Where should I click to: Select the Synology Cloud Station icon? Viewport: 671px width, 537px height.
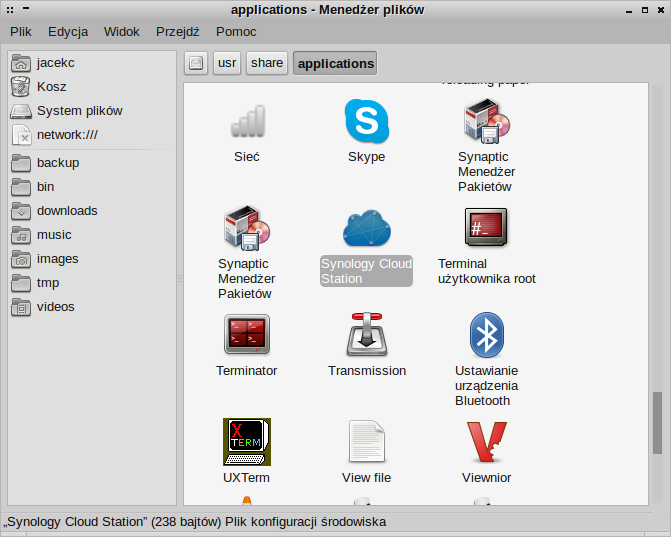pos(366,228)
